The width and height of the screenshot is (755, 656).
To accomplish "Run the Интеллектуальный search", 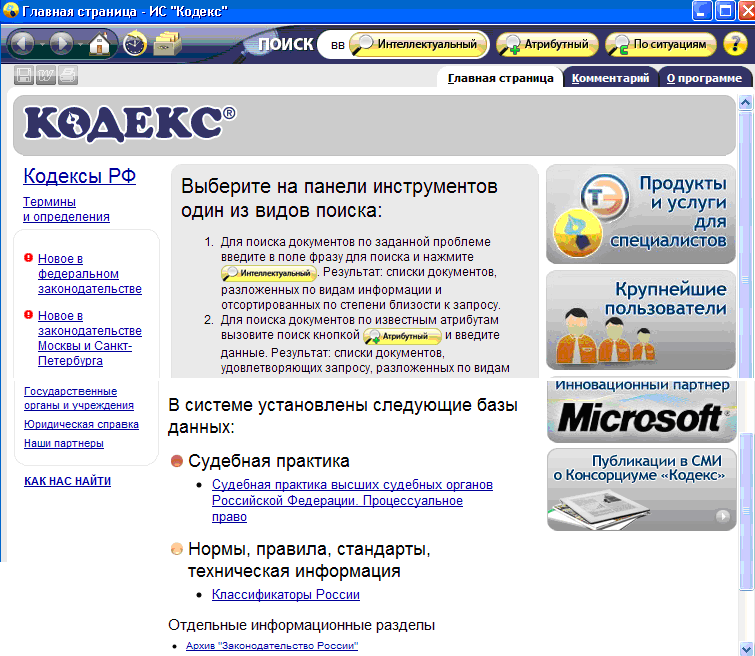I will [417, 44].
